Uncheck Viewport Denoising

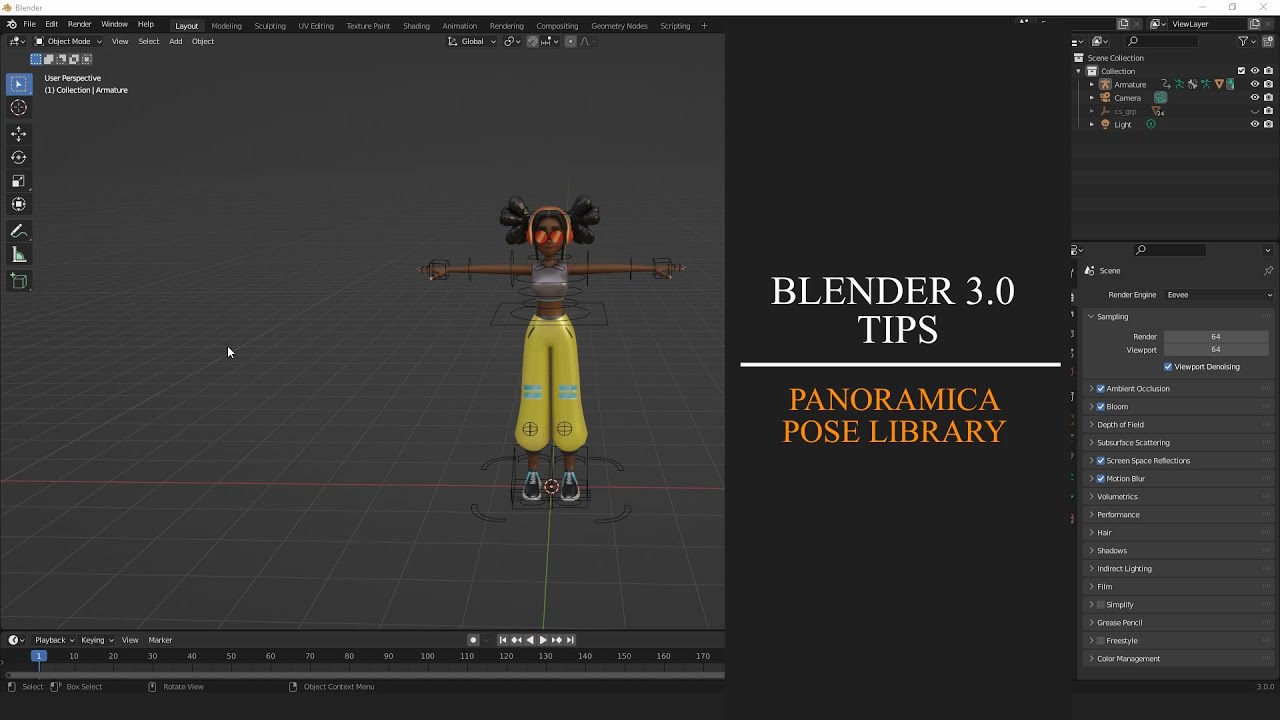point(1168,367)
